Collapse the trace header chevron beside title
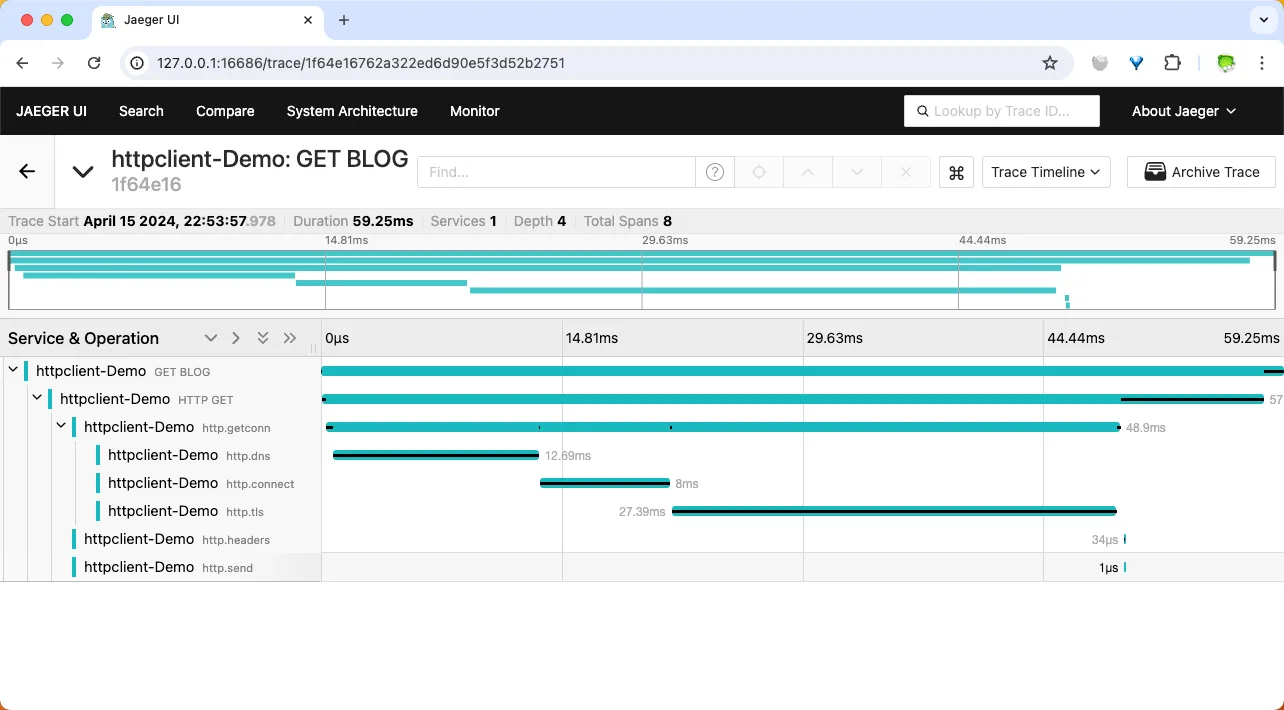This screenshot has width=1284, height=710. click(x=83, y=172)
